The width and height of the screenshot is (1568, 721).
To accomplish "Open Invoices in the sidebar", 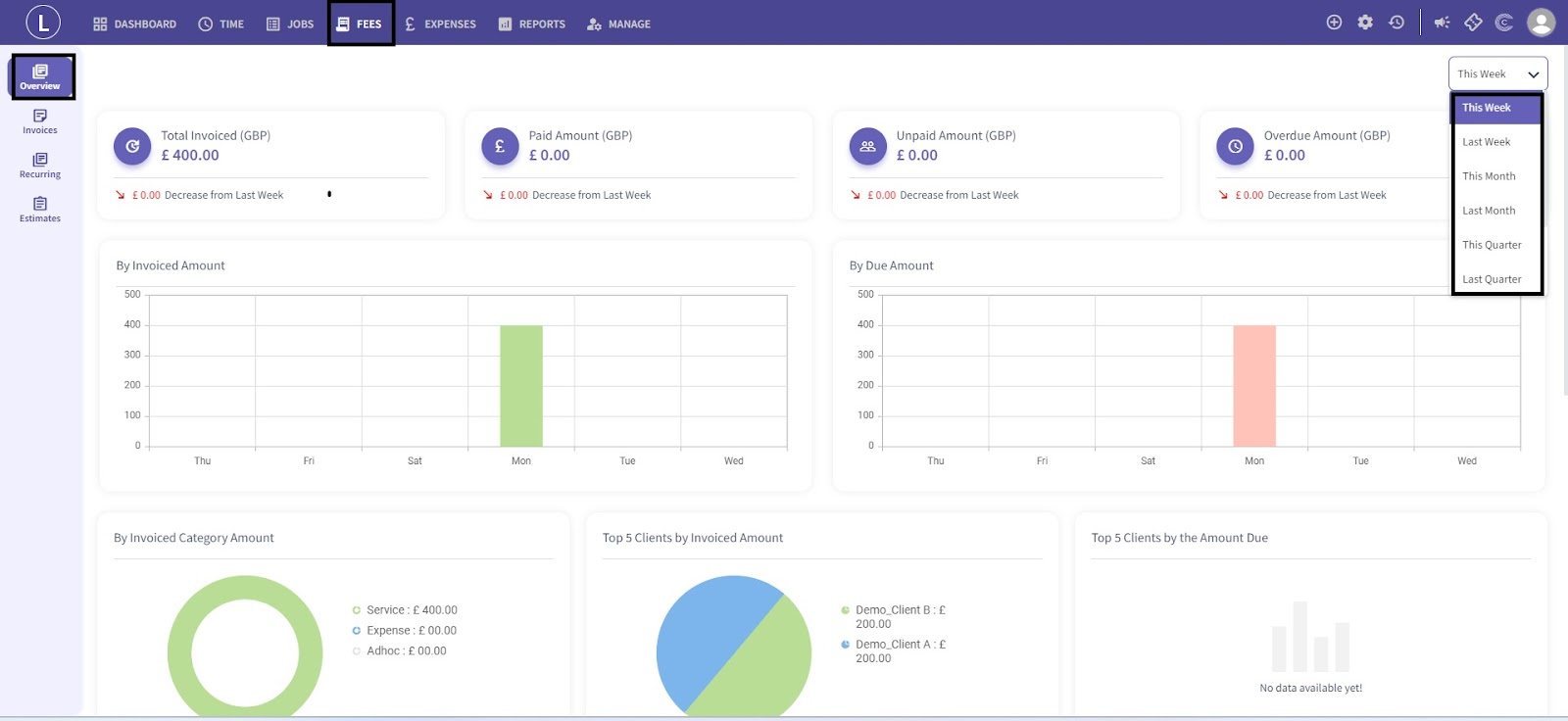I will tap(40, 121).
